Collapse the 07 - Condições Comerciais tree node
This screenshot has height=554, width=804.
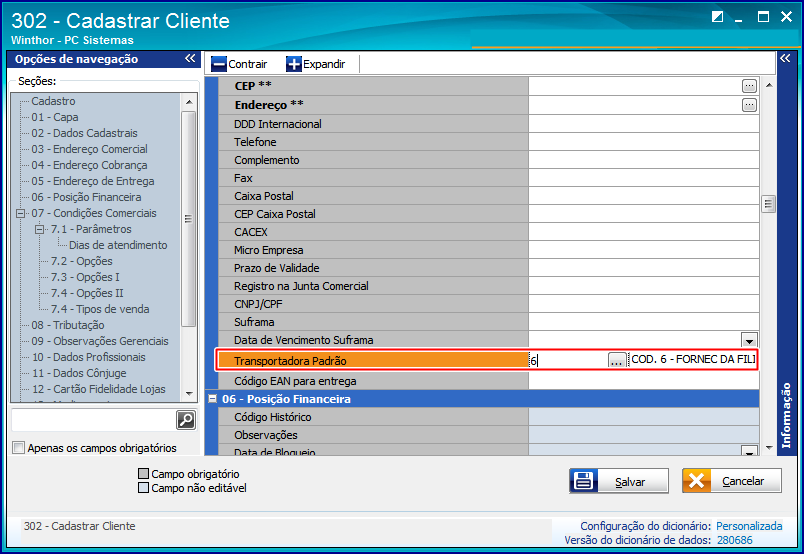(x=21, y=213)
